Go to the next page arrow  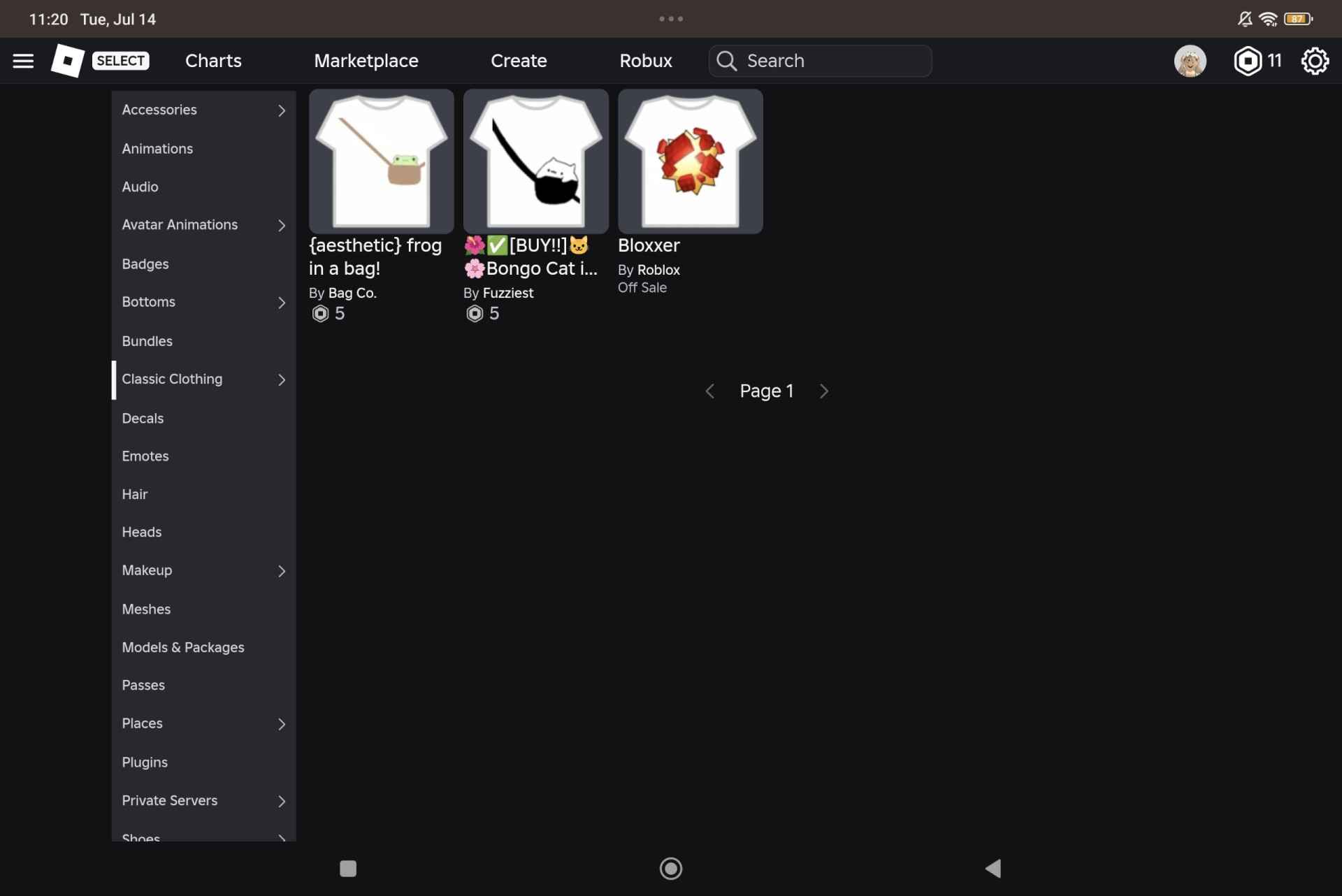point(824,391)
